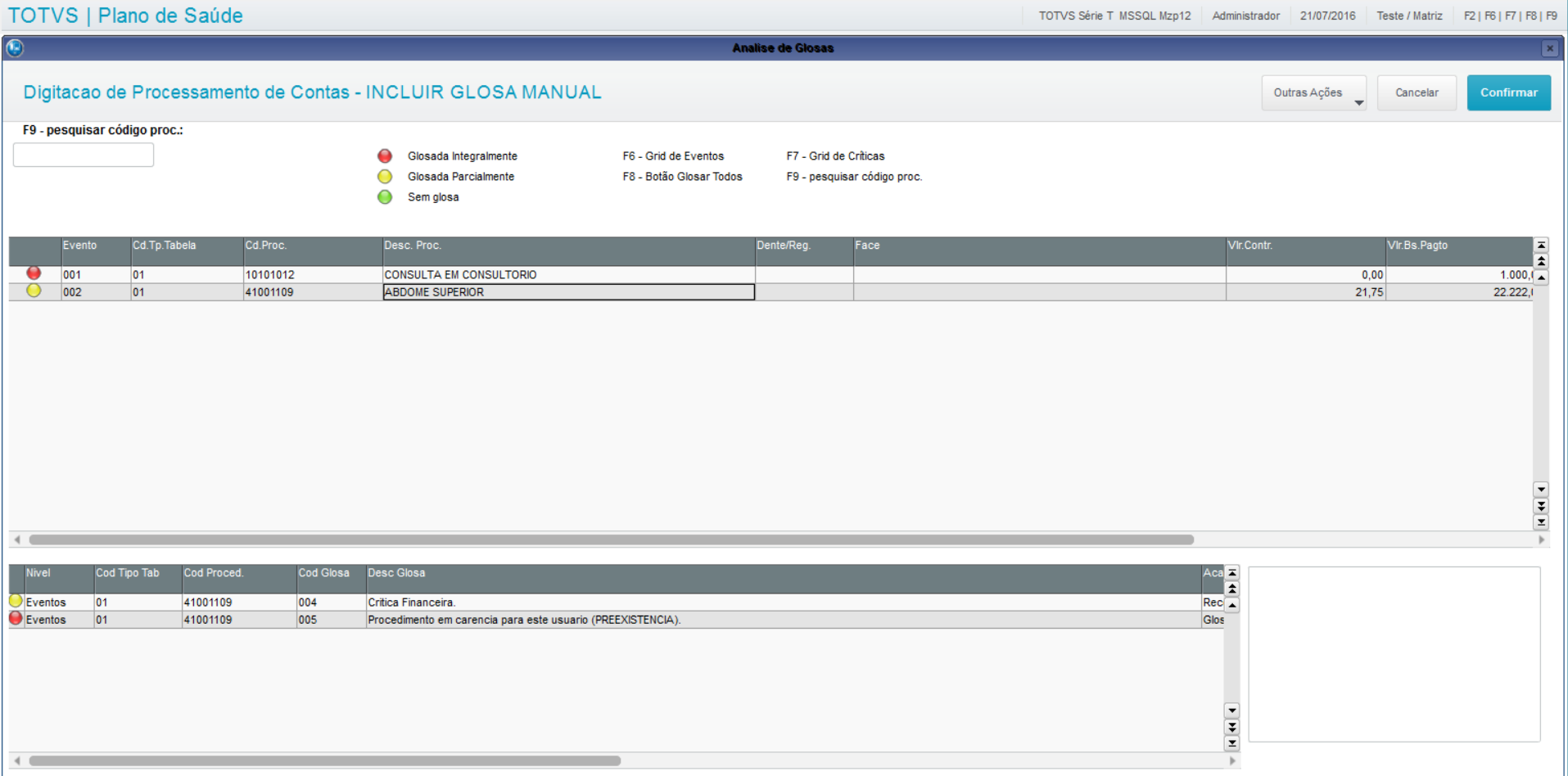Viewport: 1568px width, 776px height.
Task: Click the red Glosada Integralmente legend circle
Action: tap(385, 156)
